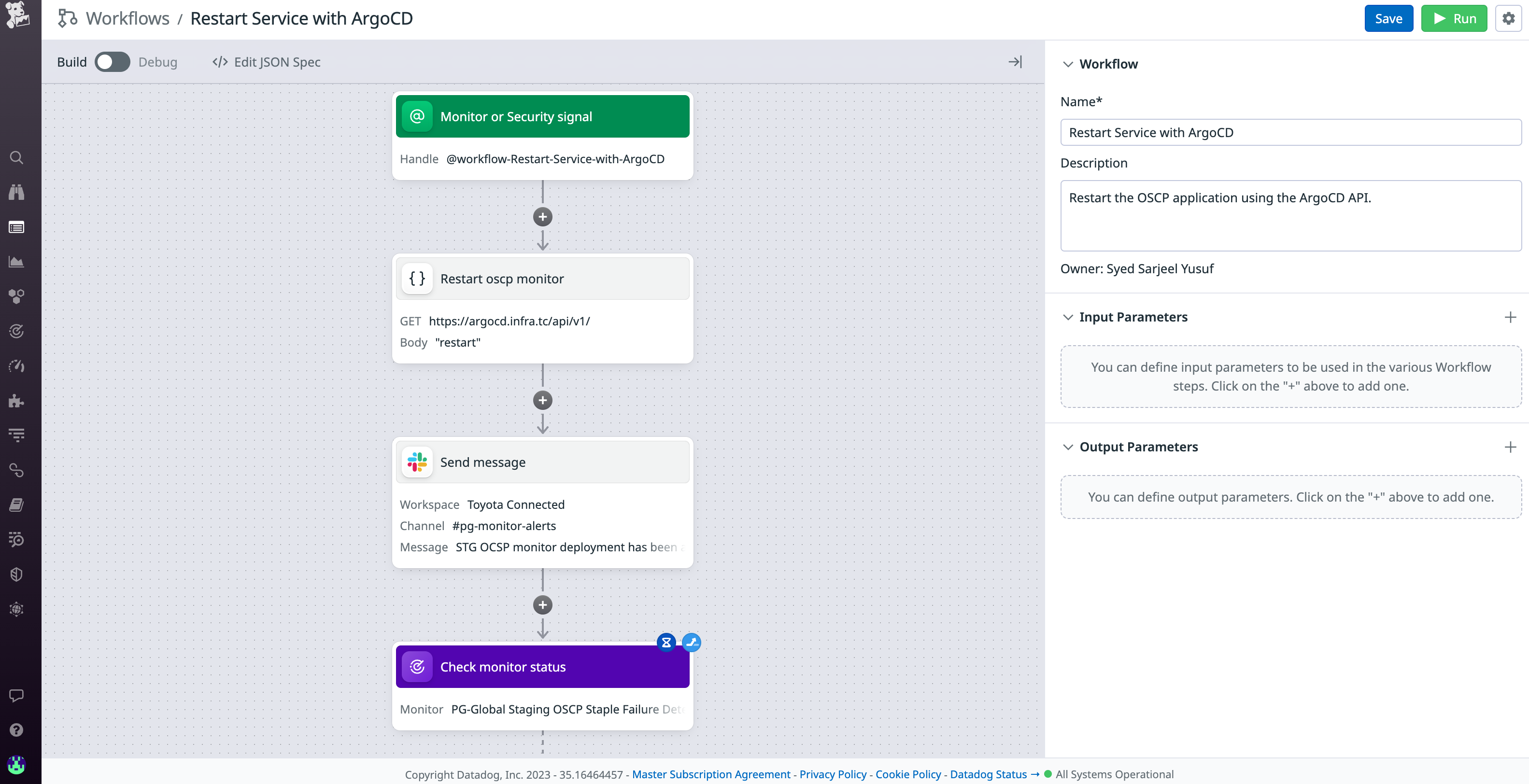Run the Restart Service with ArgoCD workflow
The height and width of the screenshot is (784, 1529).
1454,18
